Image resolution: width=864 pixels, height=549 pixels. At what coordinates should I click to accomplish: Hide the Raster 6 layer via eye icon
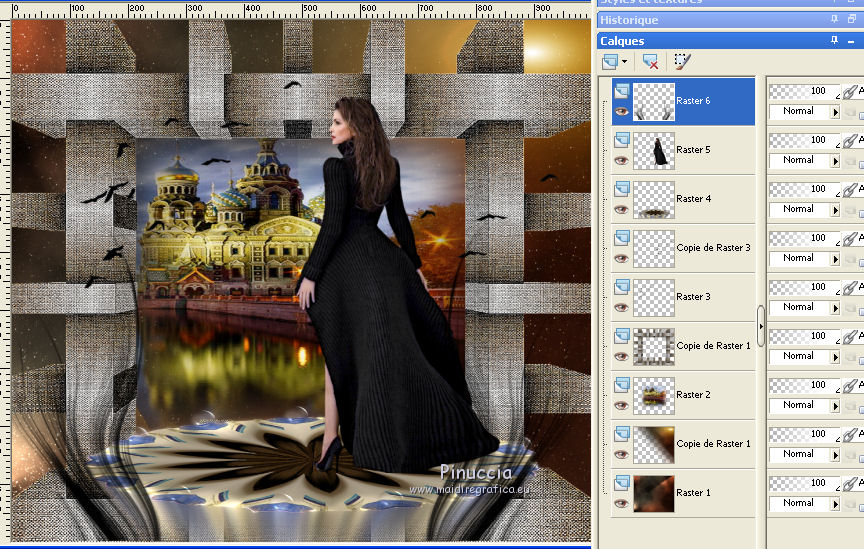622,111
